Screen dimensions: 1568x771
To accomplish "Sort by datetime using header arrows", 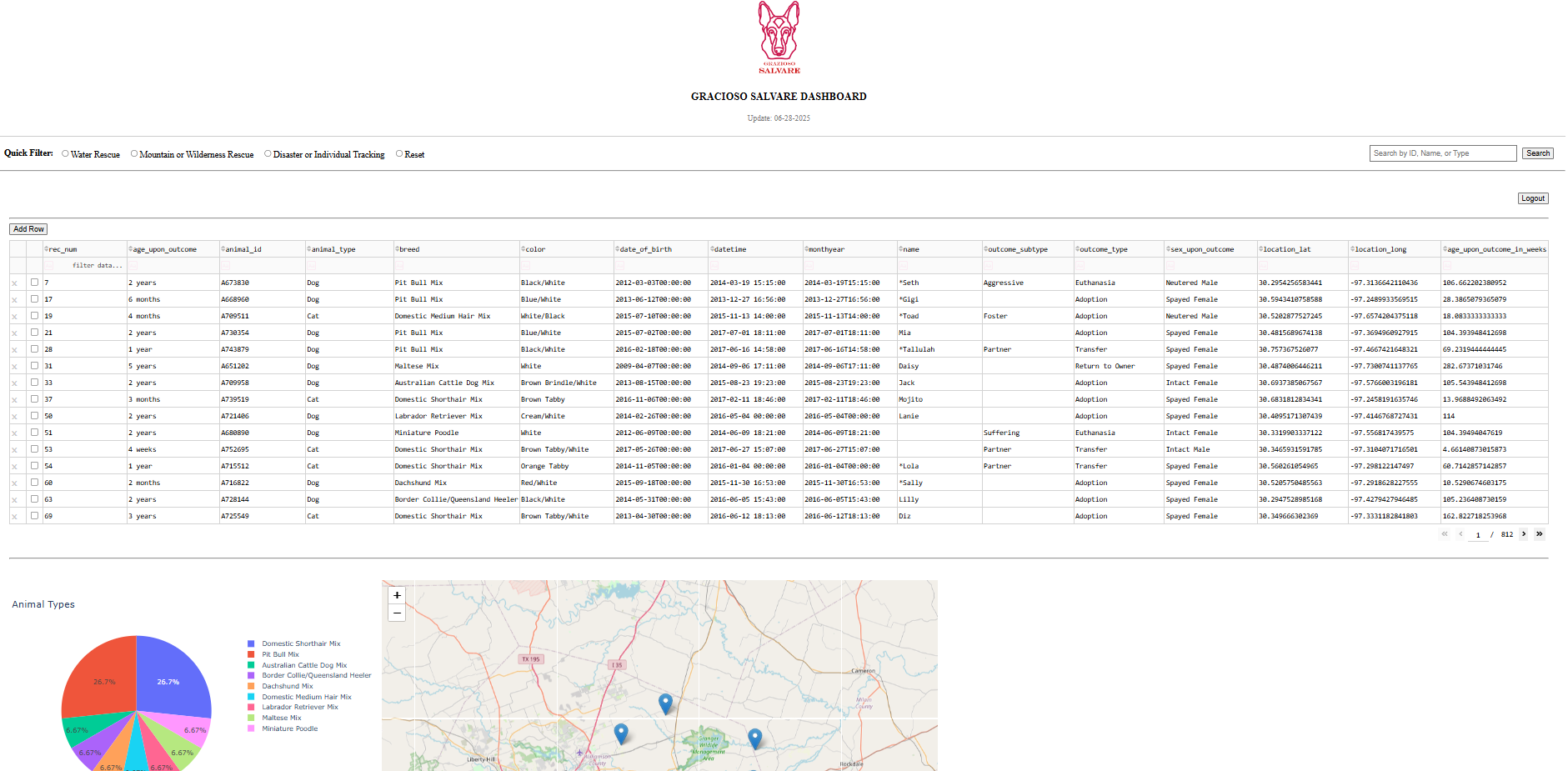I will [x=713, y=249].
